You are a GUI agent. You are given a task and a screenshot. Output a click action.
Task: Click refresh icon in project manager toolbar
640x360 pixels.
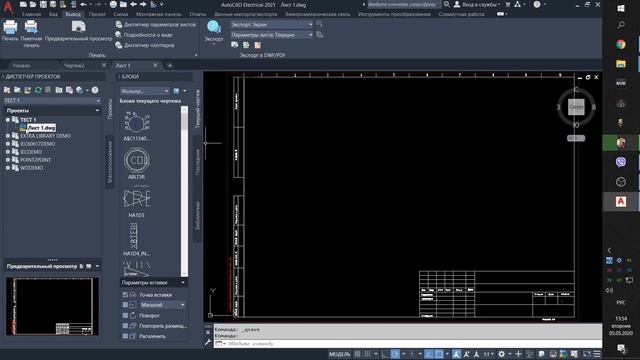[x=38, y=90]
